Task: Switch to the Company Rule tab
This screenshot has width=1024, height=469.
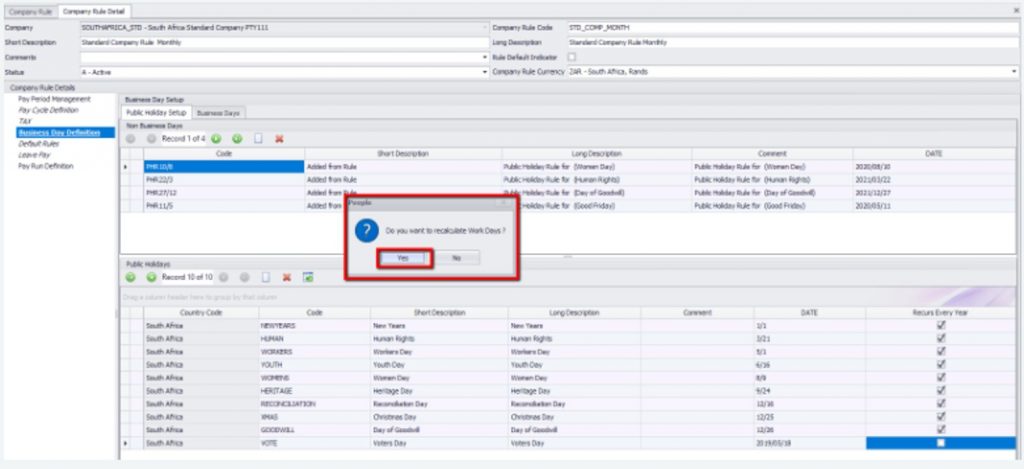Action: (x=31, y=11)
